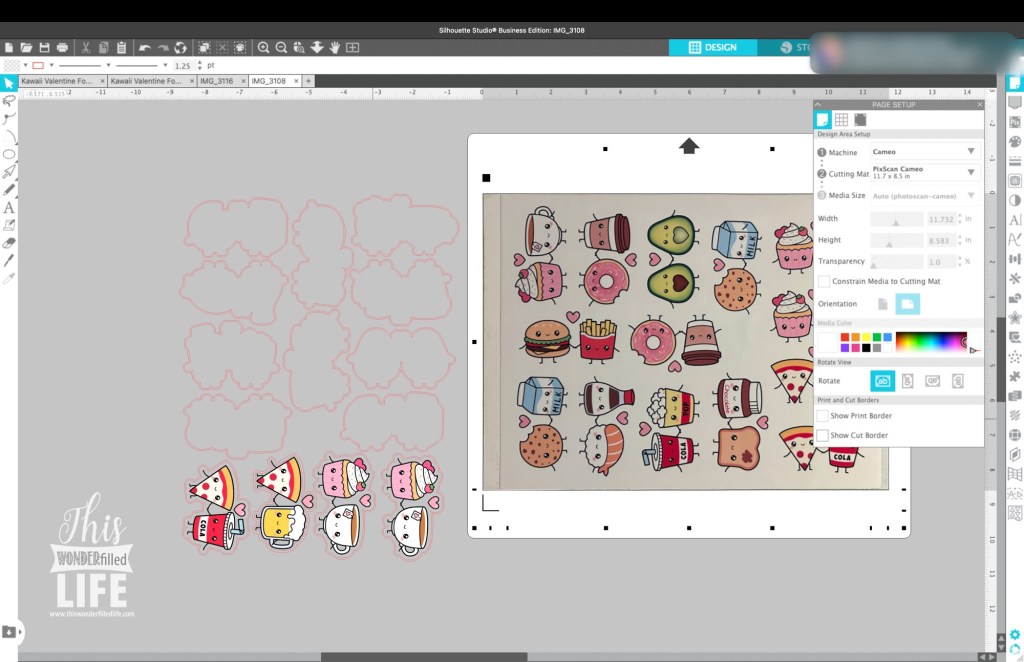Select the Knife tool
This screenshot has width=1024, height=662.
click(9, 259)
